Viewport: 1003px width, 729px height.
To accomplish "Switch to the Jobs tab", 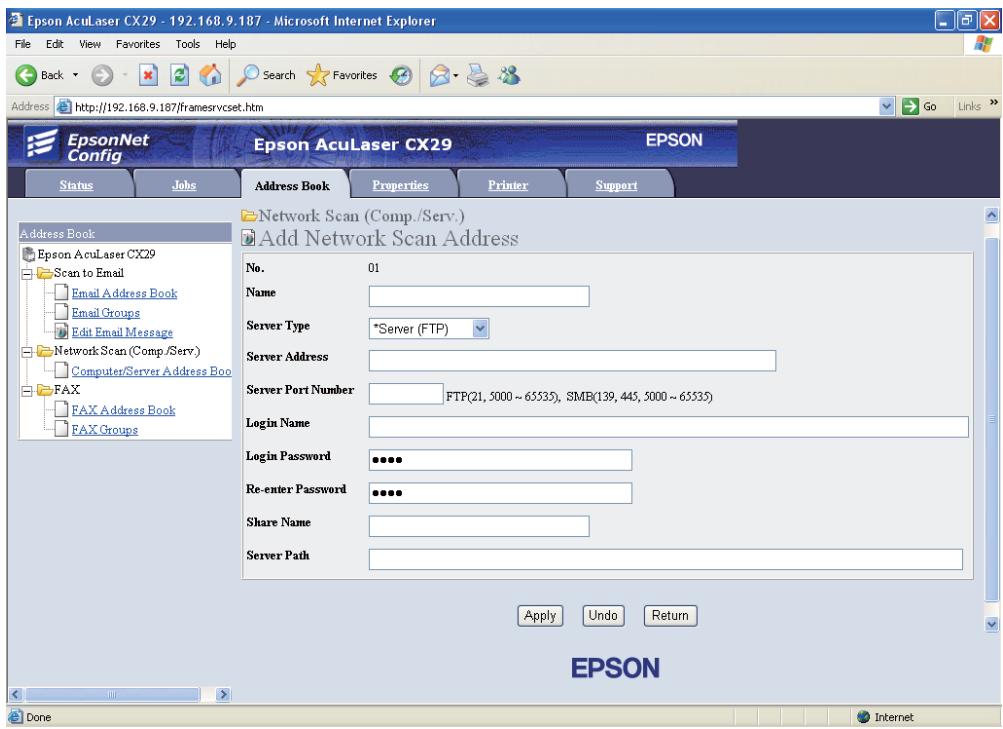I will [x=184, y=185].
